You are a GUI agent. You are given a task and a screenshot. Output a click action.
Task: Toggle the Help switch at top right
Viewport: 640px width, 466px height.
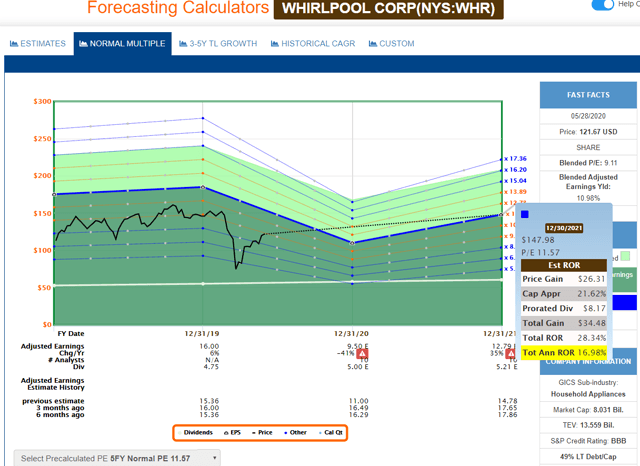tap(602, 4)
